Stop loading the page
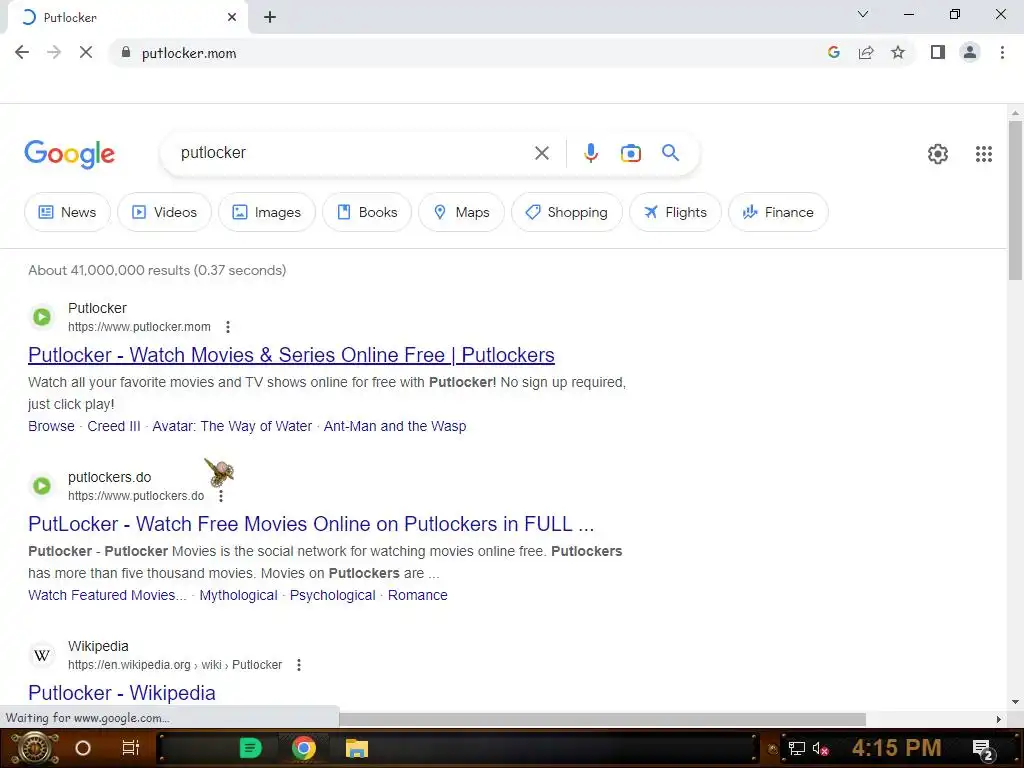Screen dimensions: 1024x768 click(x=86, y=52)
